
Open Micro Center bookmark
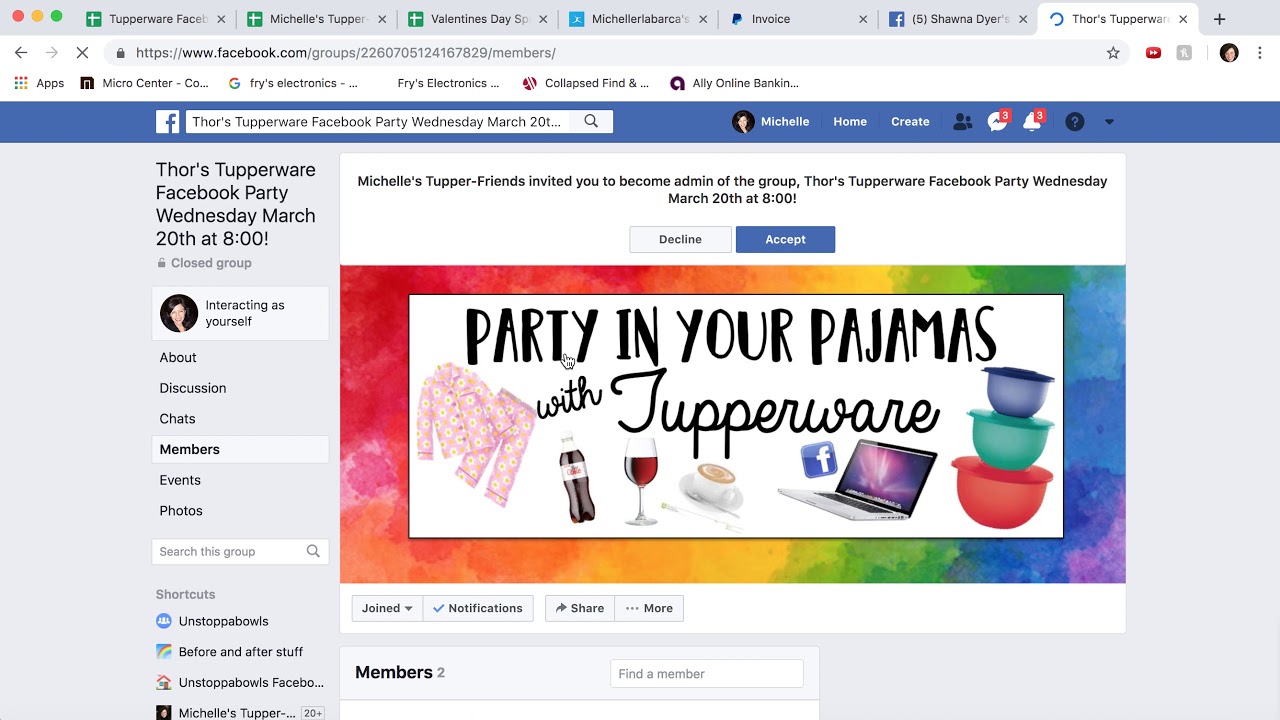[144, 83]
